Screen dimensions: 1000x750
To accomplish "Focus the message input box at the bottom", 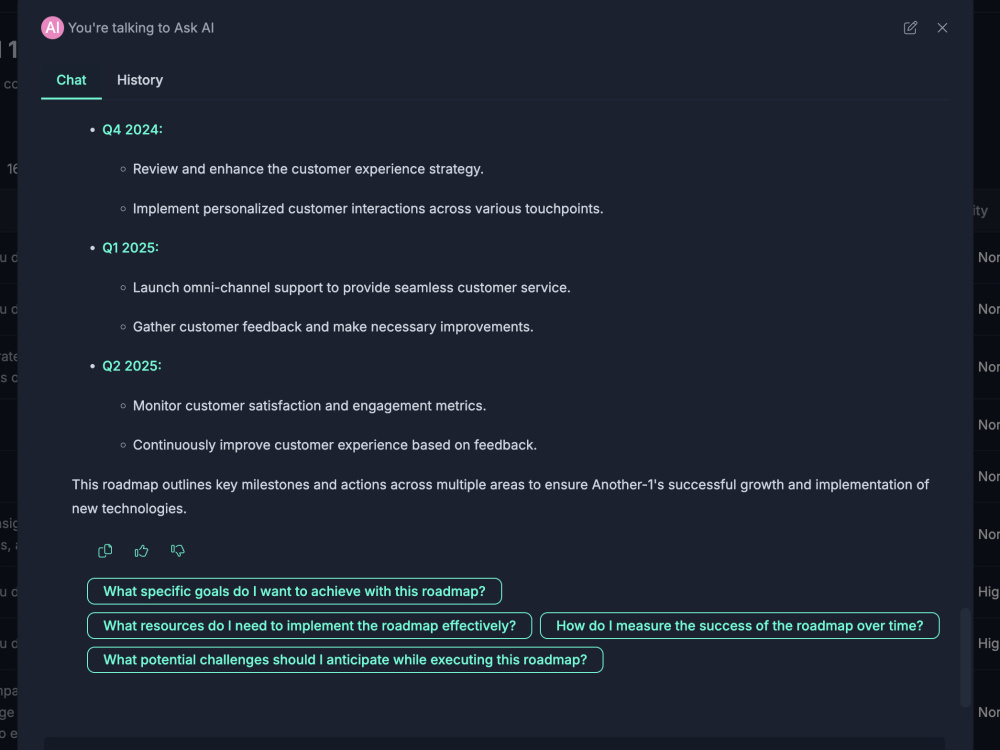I will pos(494,744).
